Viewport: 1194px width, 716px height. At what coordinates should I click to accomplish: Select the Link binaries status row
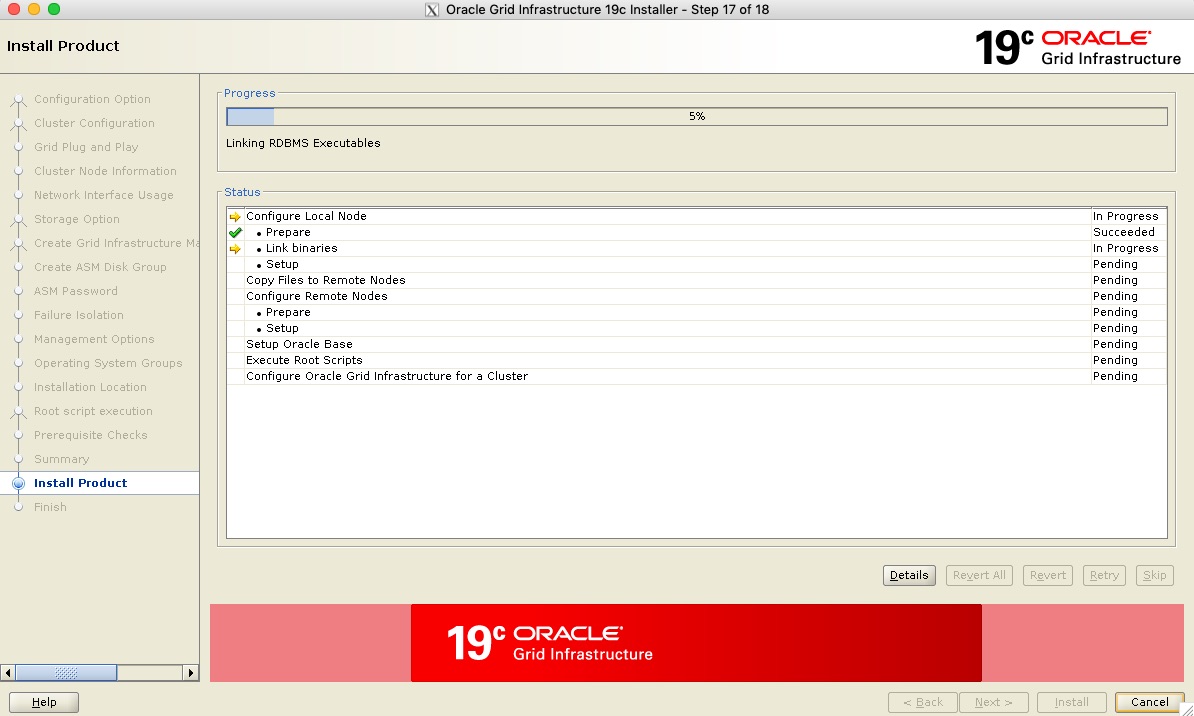click(x=697, y=248)
